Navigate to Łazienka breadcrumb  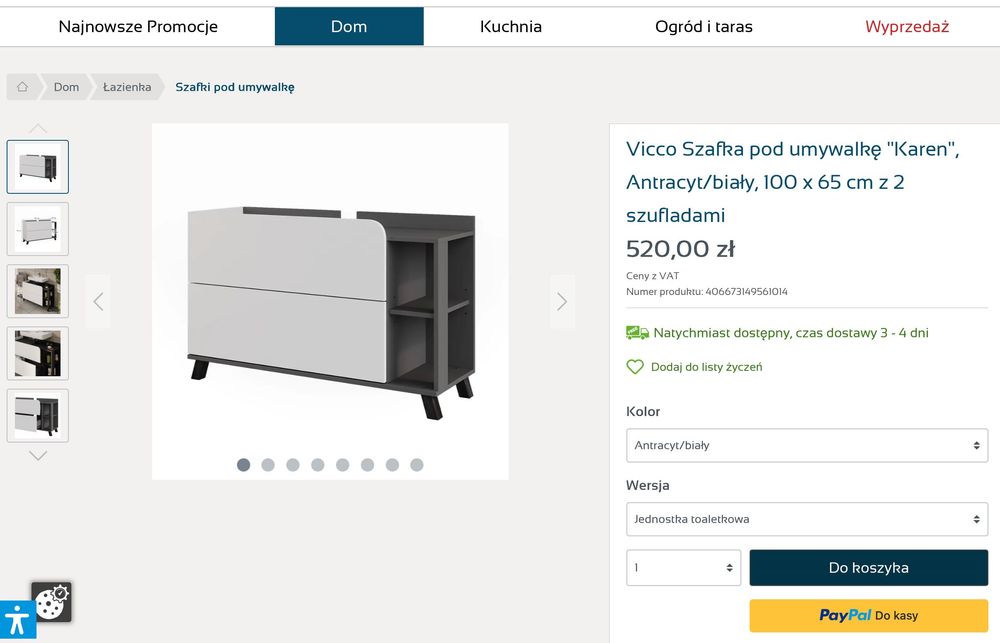[127, 87]
